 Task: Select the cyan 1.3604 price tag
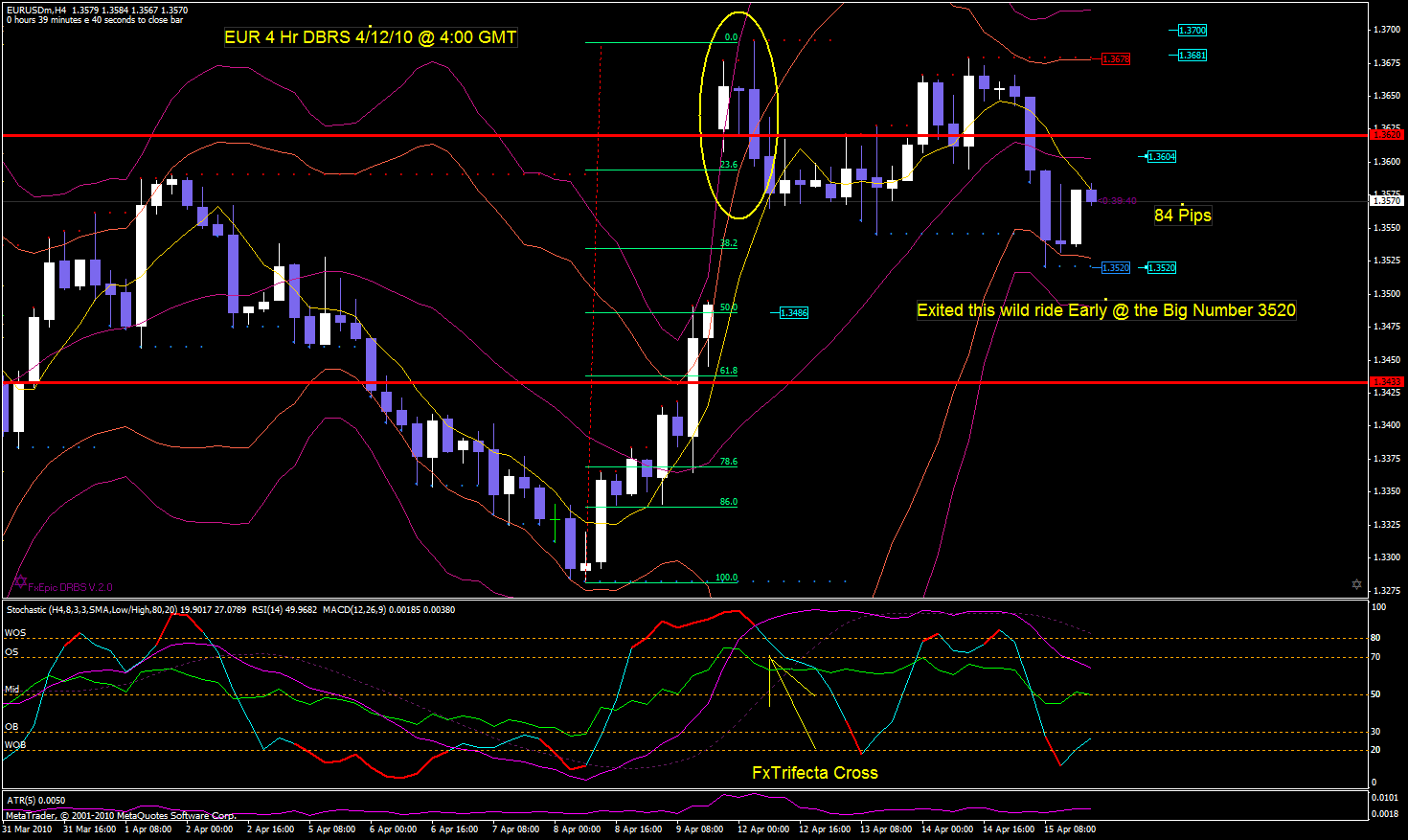1161,156
